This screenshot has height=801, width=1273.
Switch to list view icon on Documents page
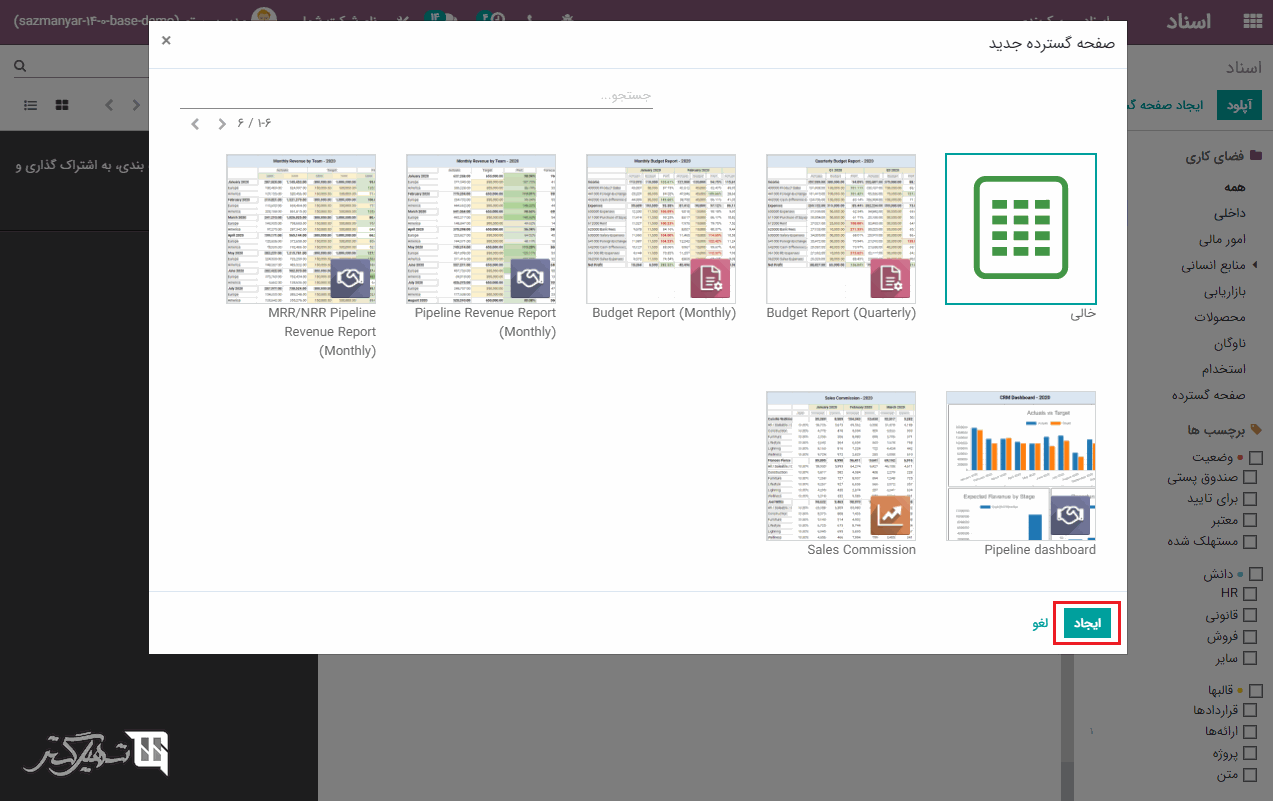[x=31, y=105]
